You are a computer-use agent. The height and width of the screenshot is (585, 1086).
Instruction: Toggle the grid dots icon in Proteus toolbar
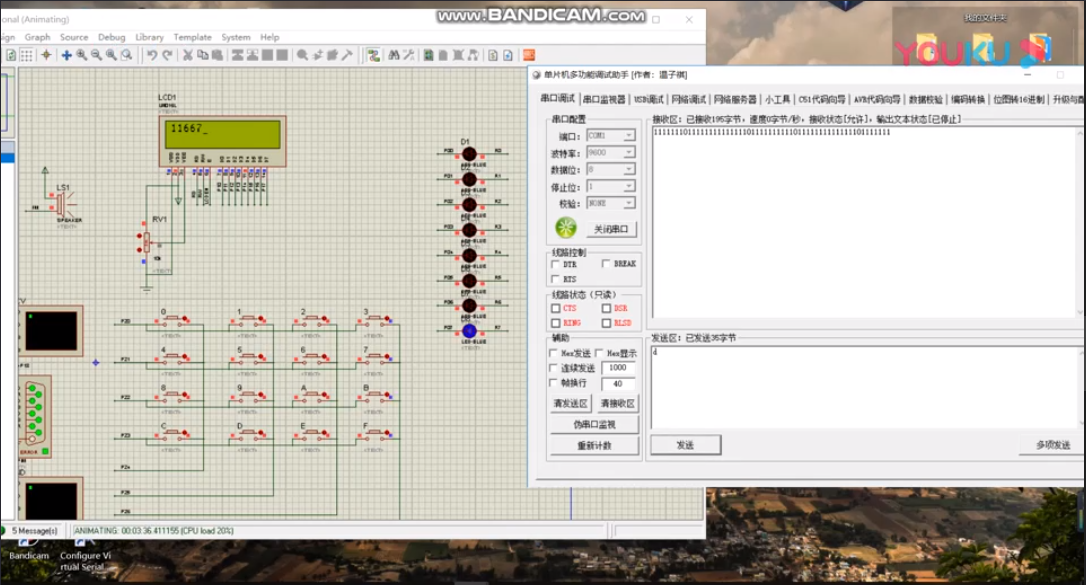pos(26,55)
